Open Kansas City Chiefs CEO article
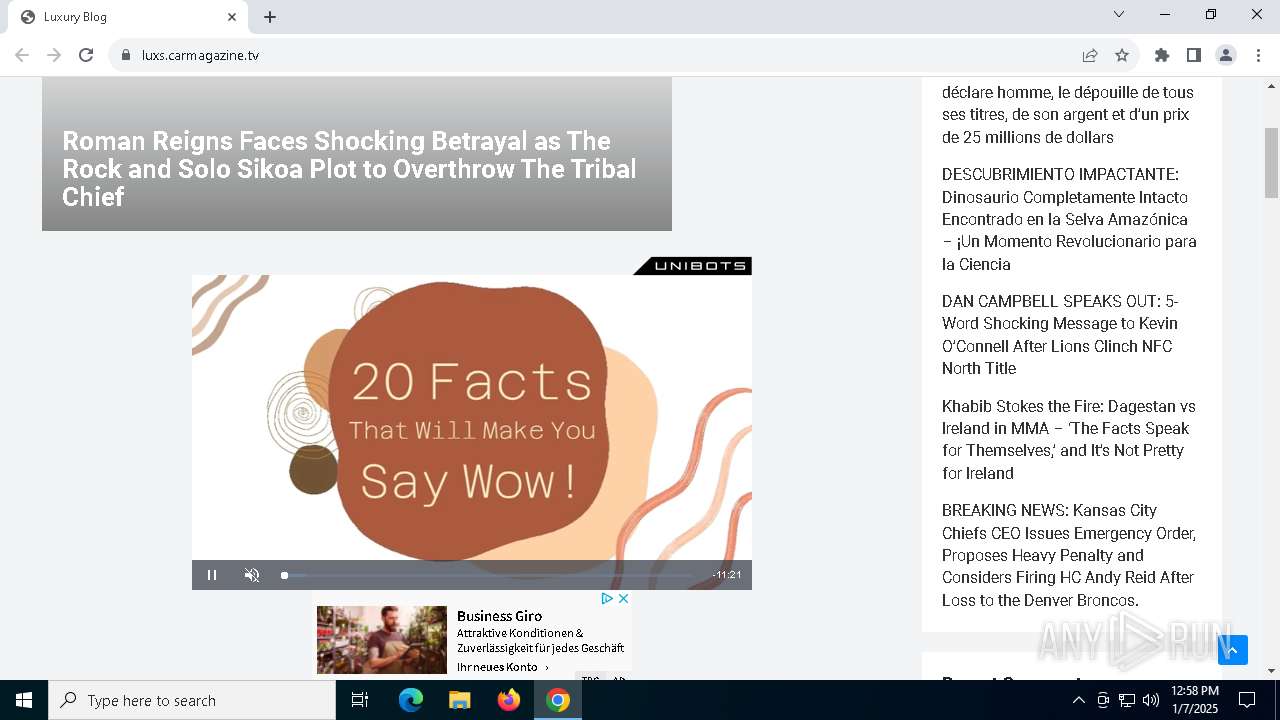The width and height of the screenshot is (1280, 720). pyautogui.click(x=1069, y=555)
